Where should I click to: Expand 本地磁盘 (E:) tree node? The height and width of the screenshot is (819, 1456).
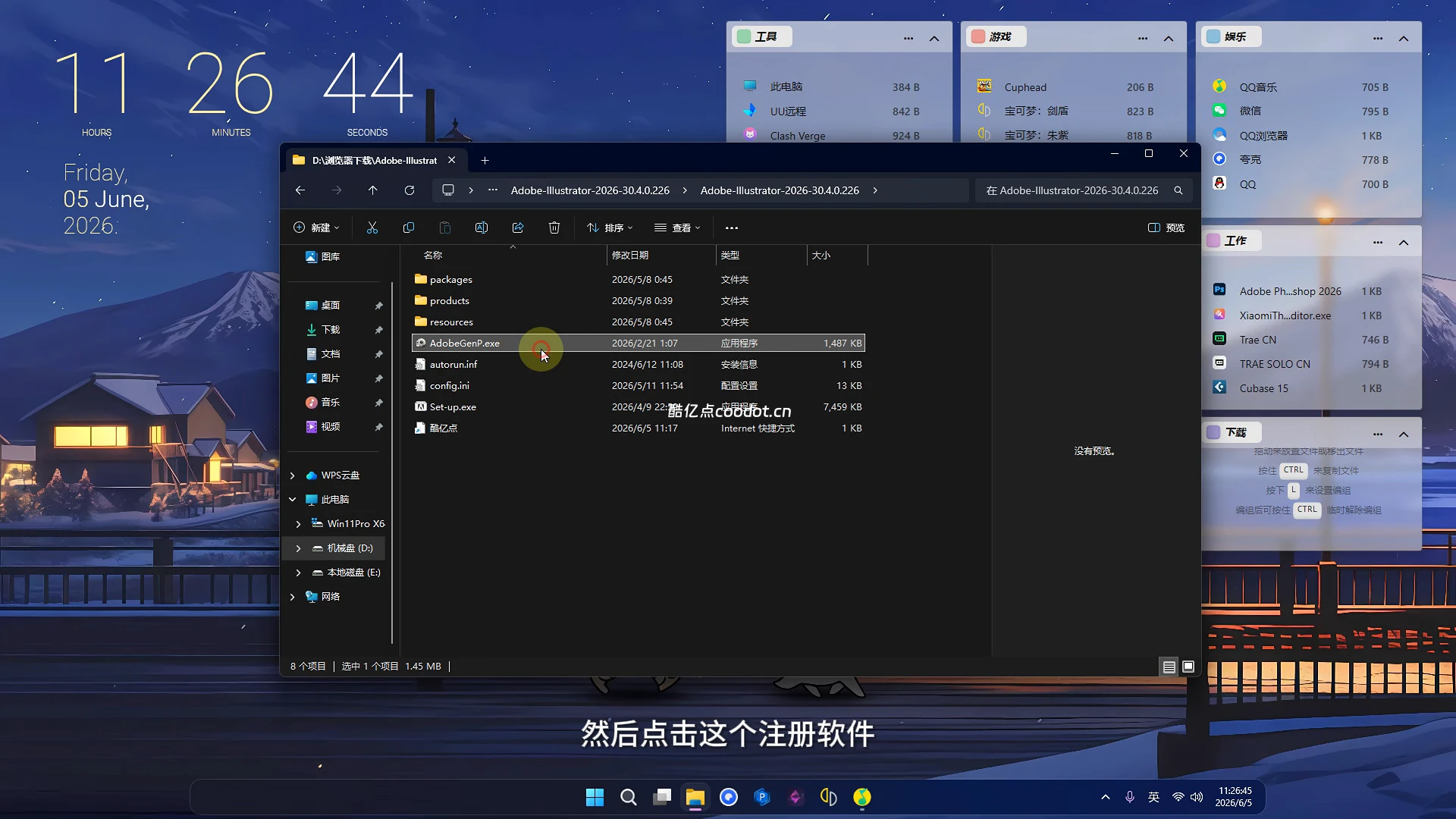pyautogui.click(x=299, y=573)
